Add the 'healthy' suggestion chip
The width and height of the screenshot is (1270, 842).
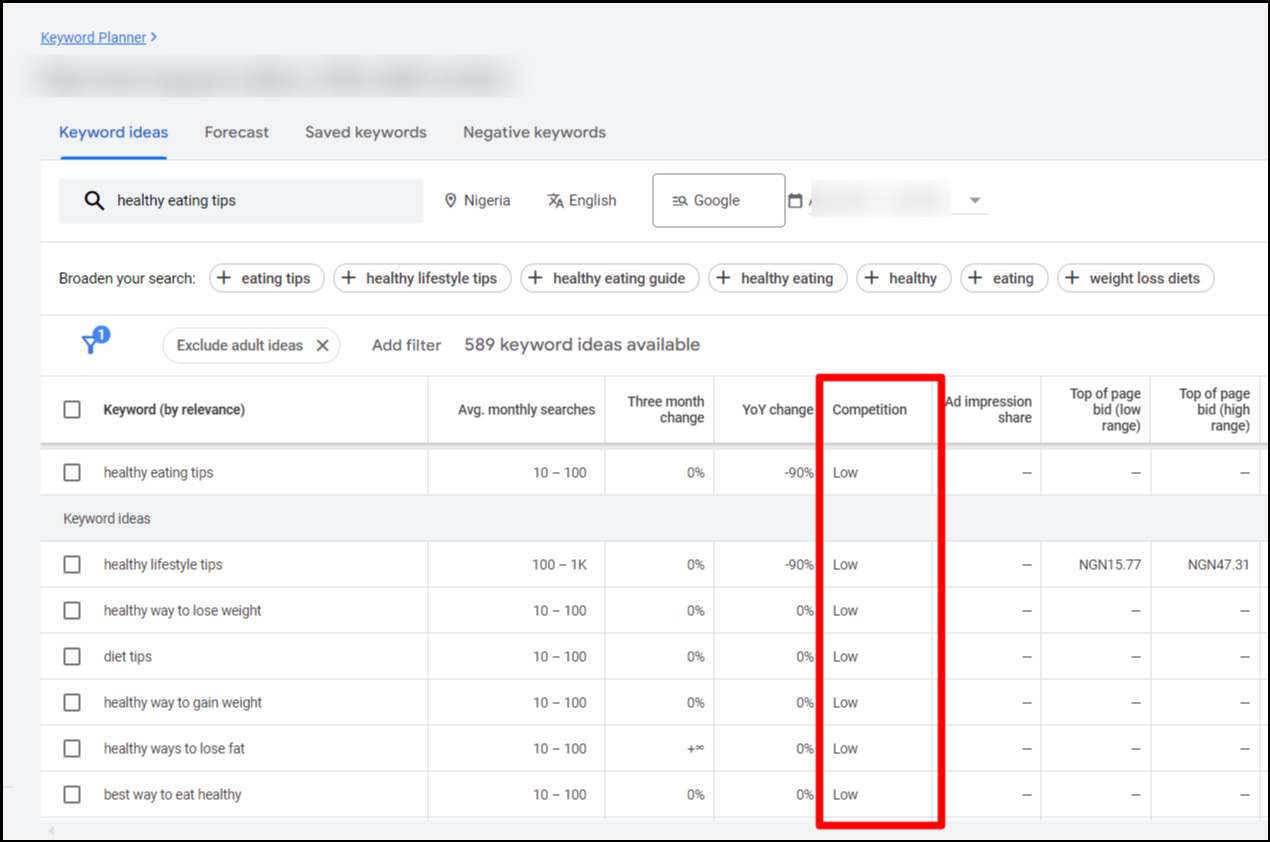click(904, 278)
